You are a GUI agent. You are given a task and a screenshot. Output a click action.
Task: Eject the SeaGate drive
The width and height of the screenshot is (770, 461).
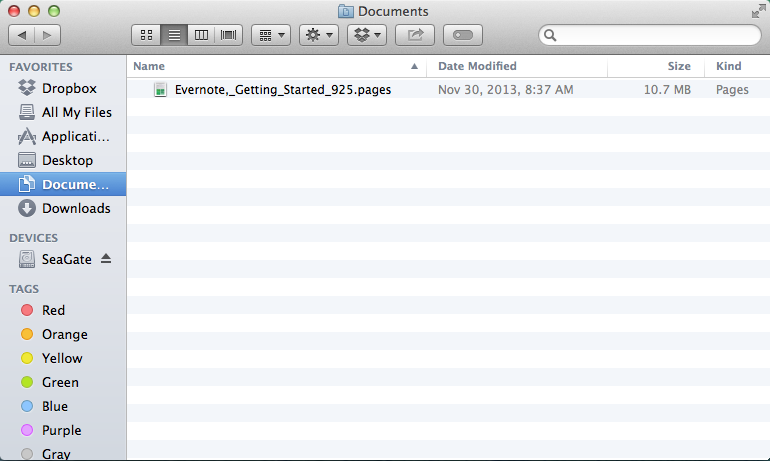coord(106,259)
